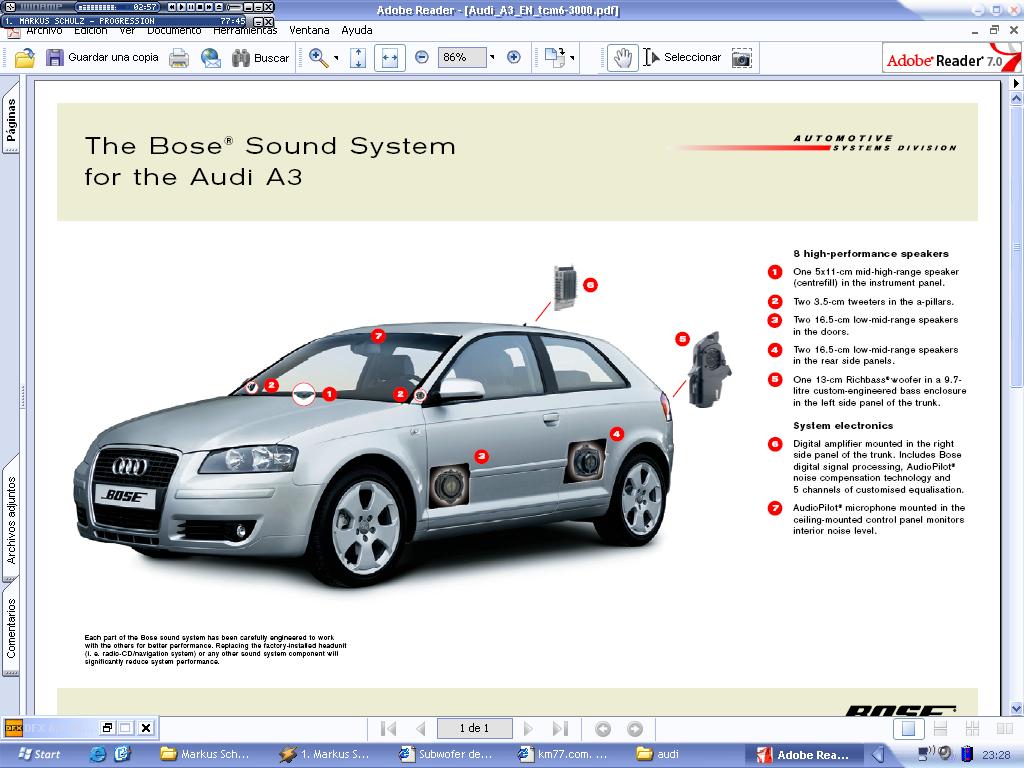Click the zoom in plus button
1024x768 pixels.
(514, 57)
